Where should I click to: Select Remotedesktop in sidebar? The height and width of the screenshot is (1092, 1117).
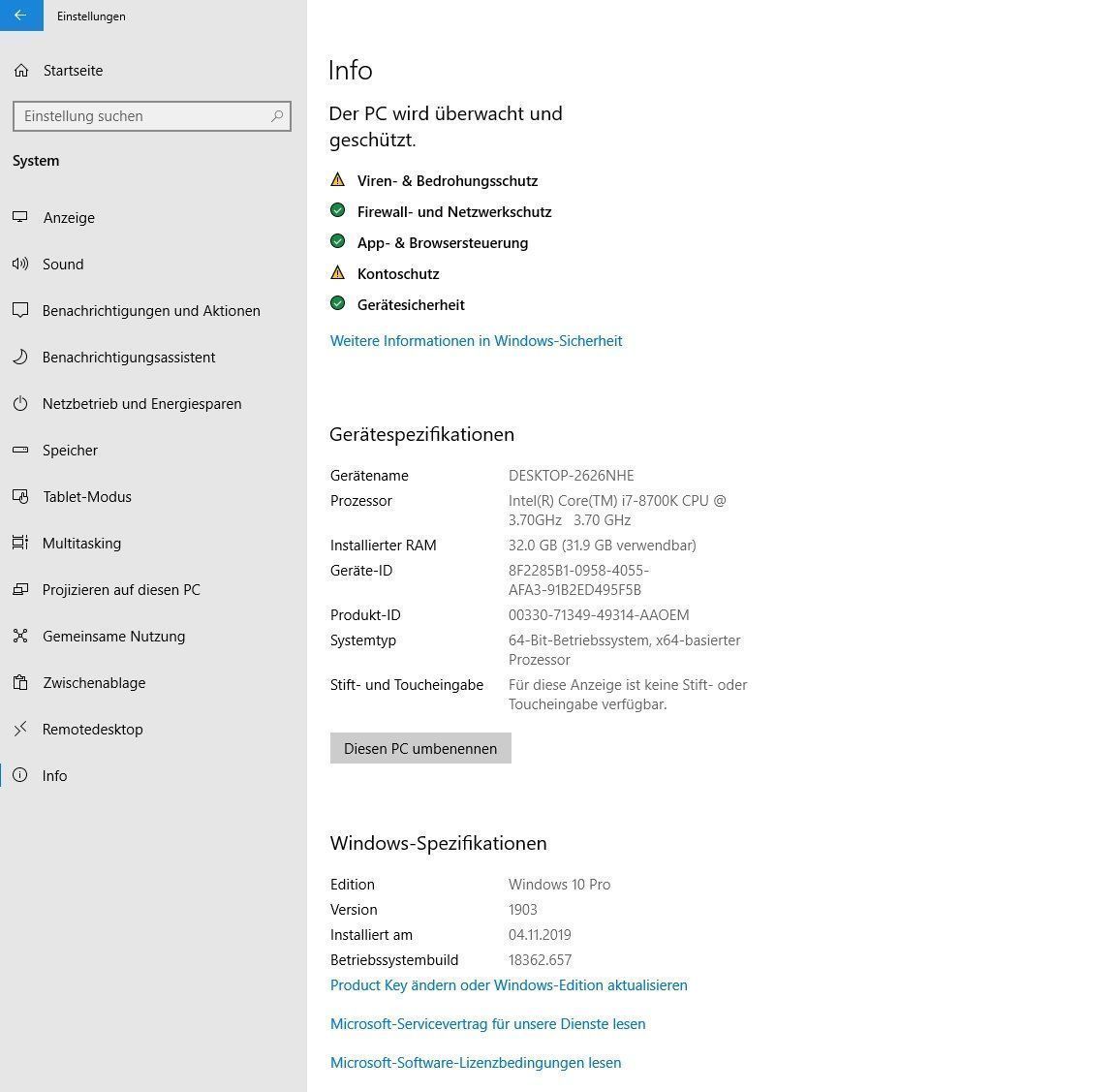point(93,730)
